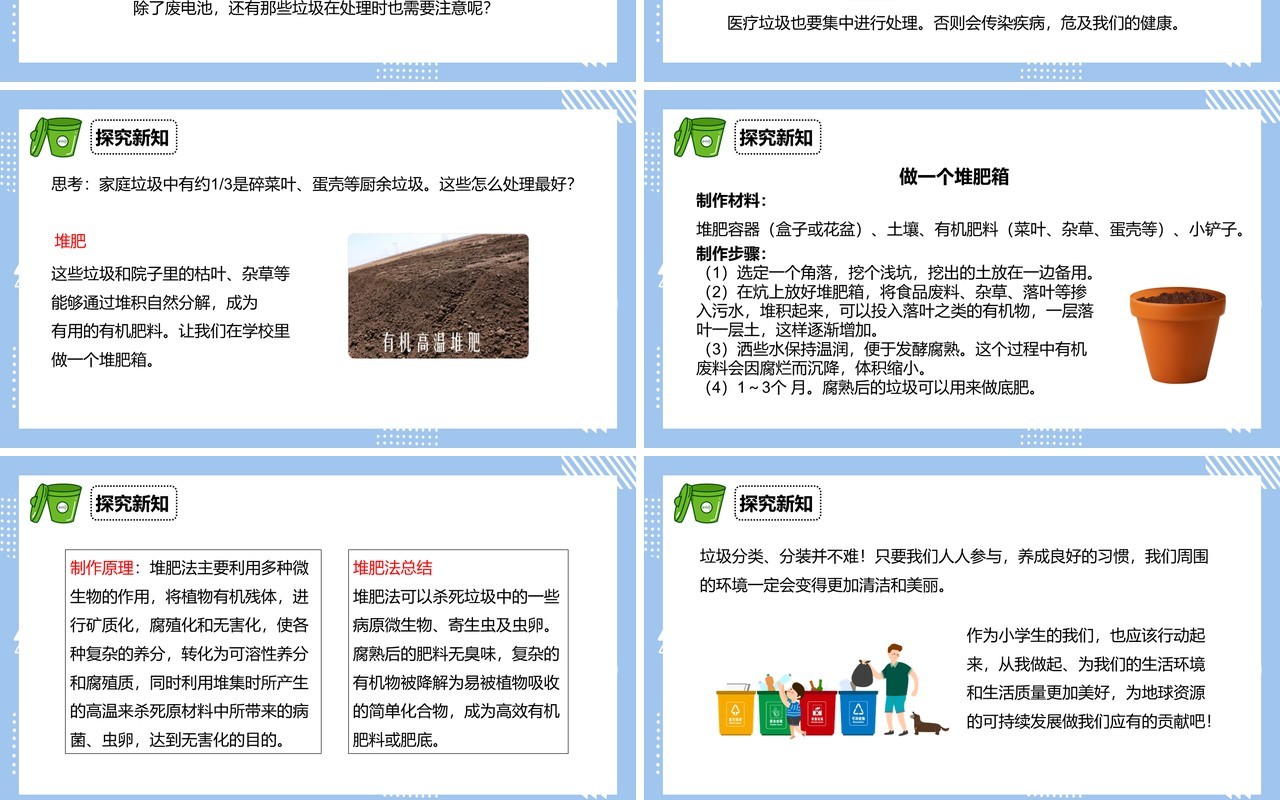Select the red recycling bin in the illustration

(x=818, y=711)
